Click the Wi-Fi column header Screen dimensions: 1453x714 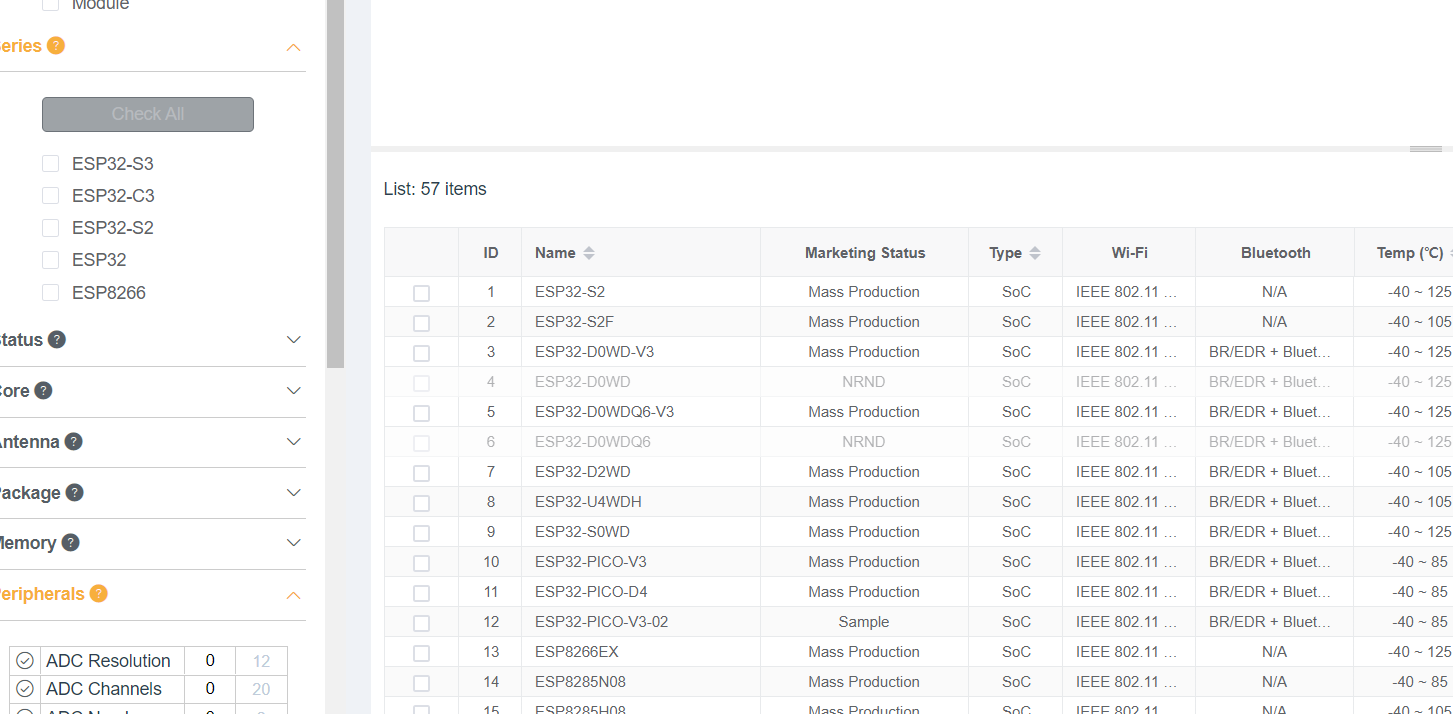coord(1129,253)
